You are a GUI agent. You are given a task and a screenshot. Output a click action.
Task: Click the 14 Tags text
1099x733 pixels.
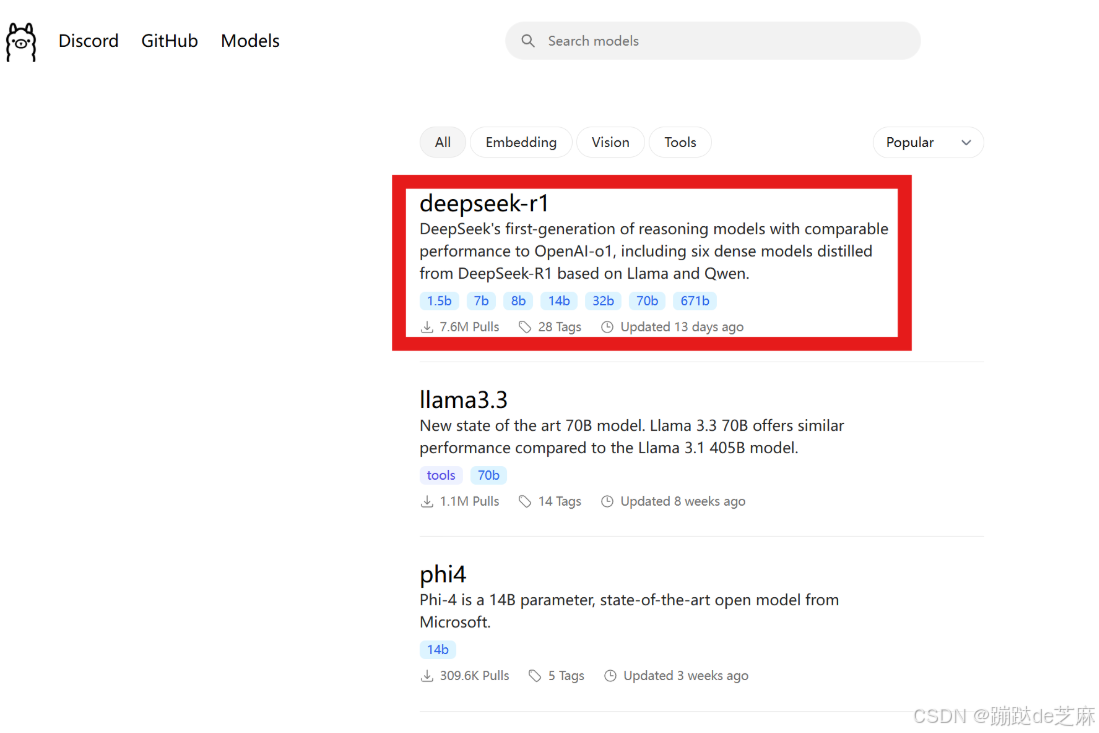pos(560,501)
